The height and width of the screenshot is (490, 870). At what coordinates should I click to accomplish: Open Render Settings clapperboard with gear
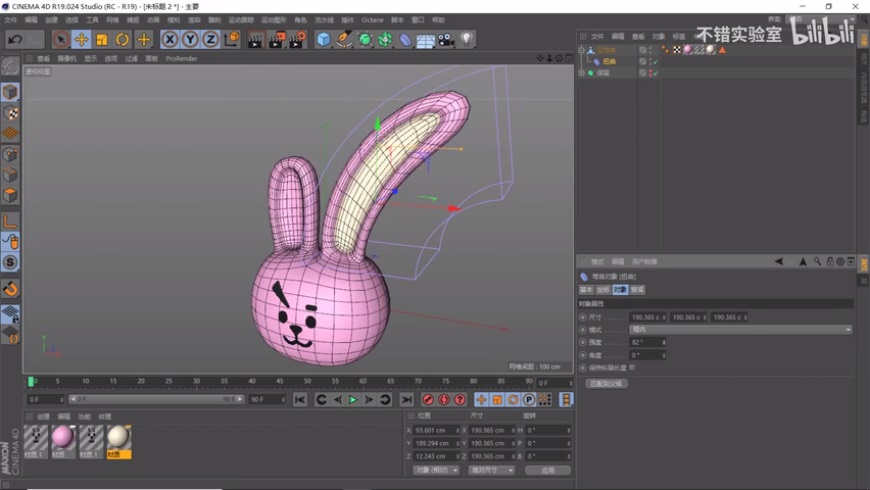pos(297,39)
